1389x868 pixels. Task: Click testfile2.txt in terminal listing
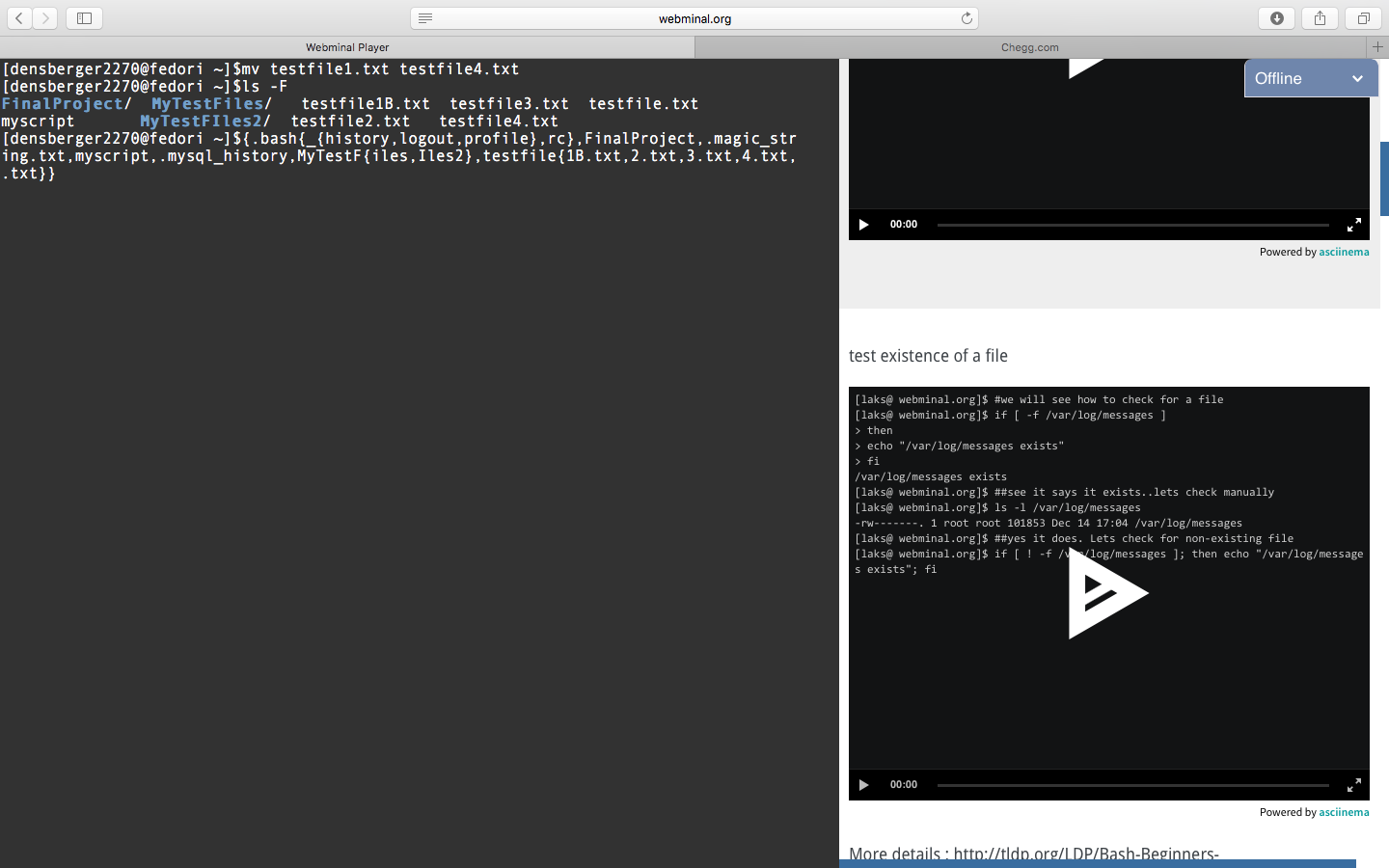(350, 122)
